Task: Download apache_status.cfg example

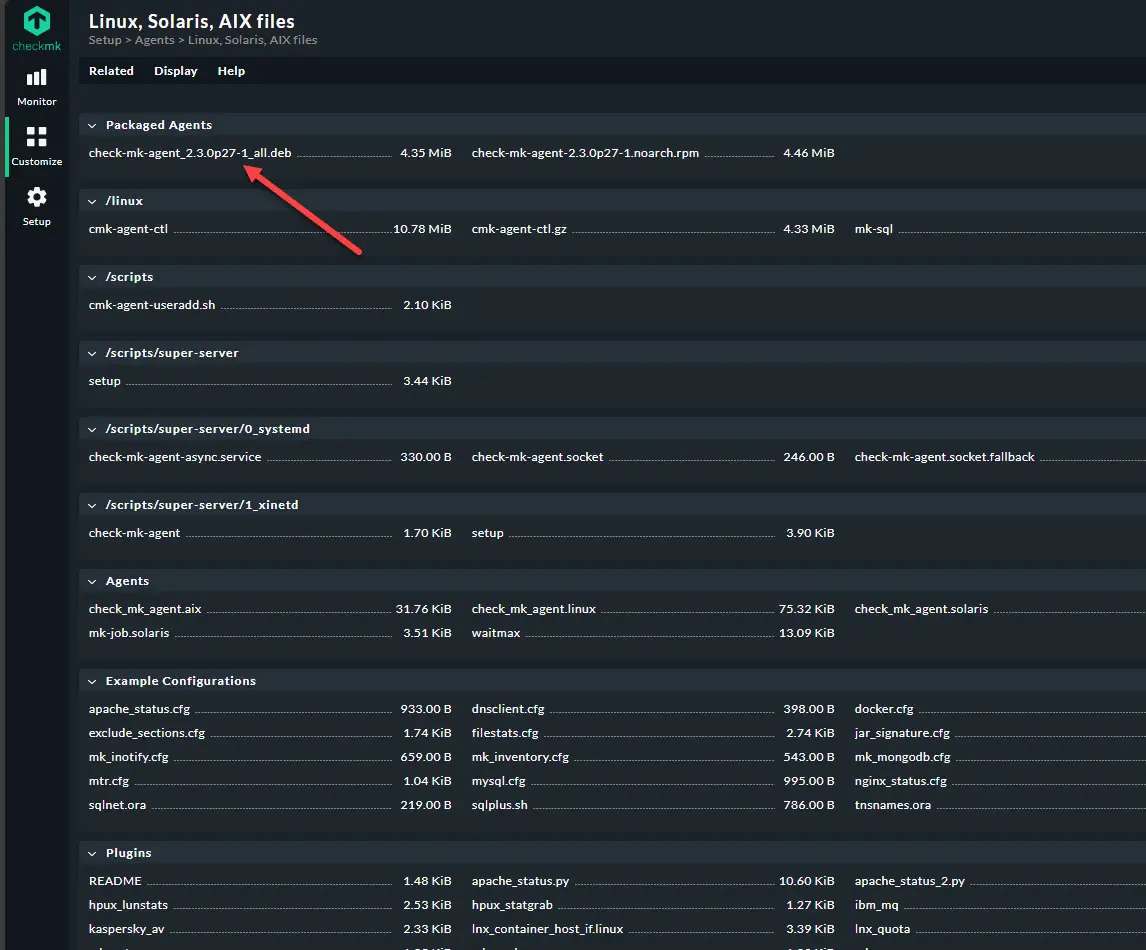Action: coord(139,709)
